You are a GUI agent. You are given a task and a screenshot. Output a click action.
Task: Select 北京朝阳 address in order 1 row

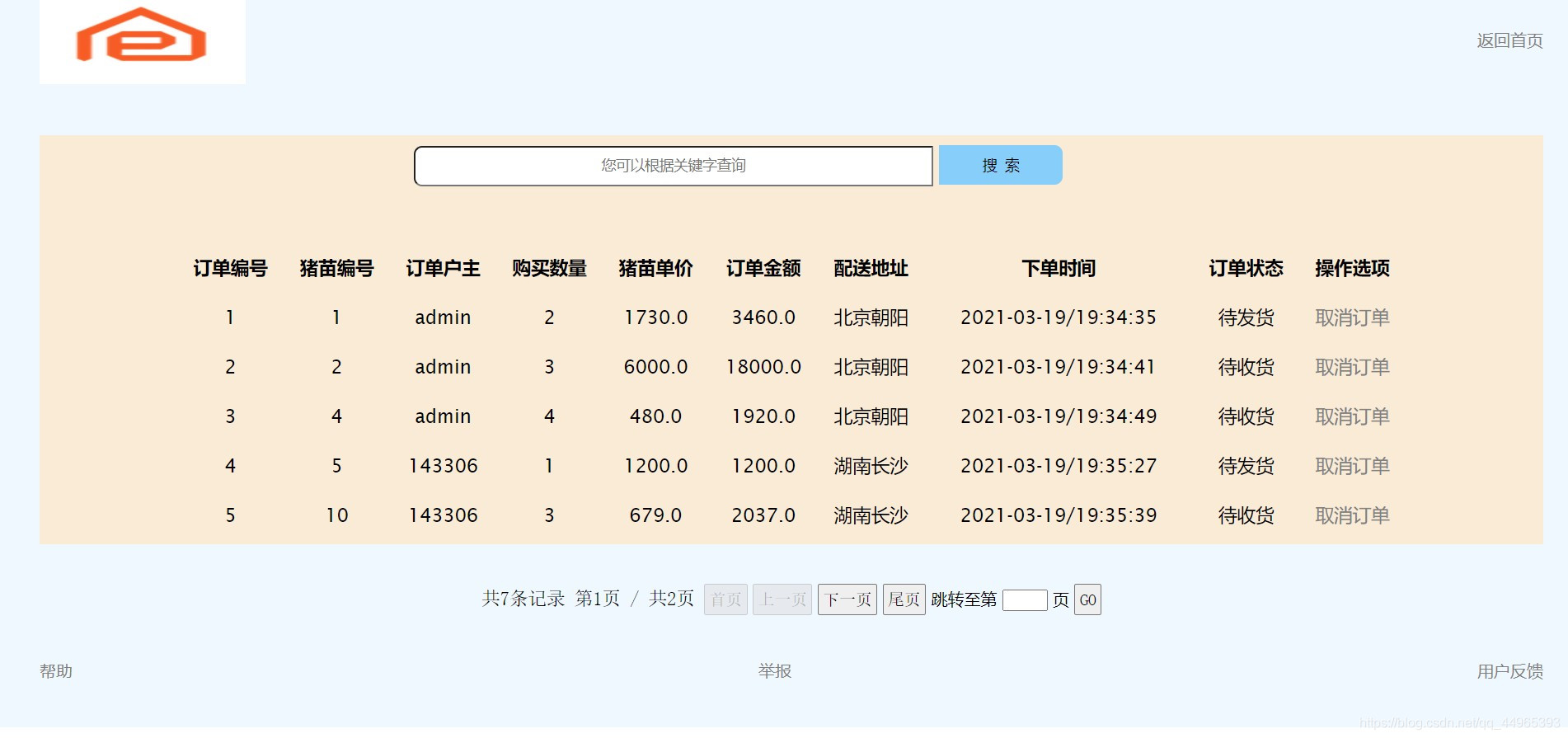tap(871, 317)
